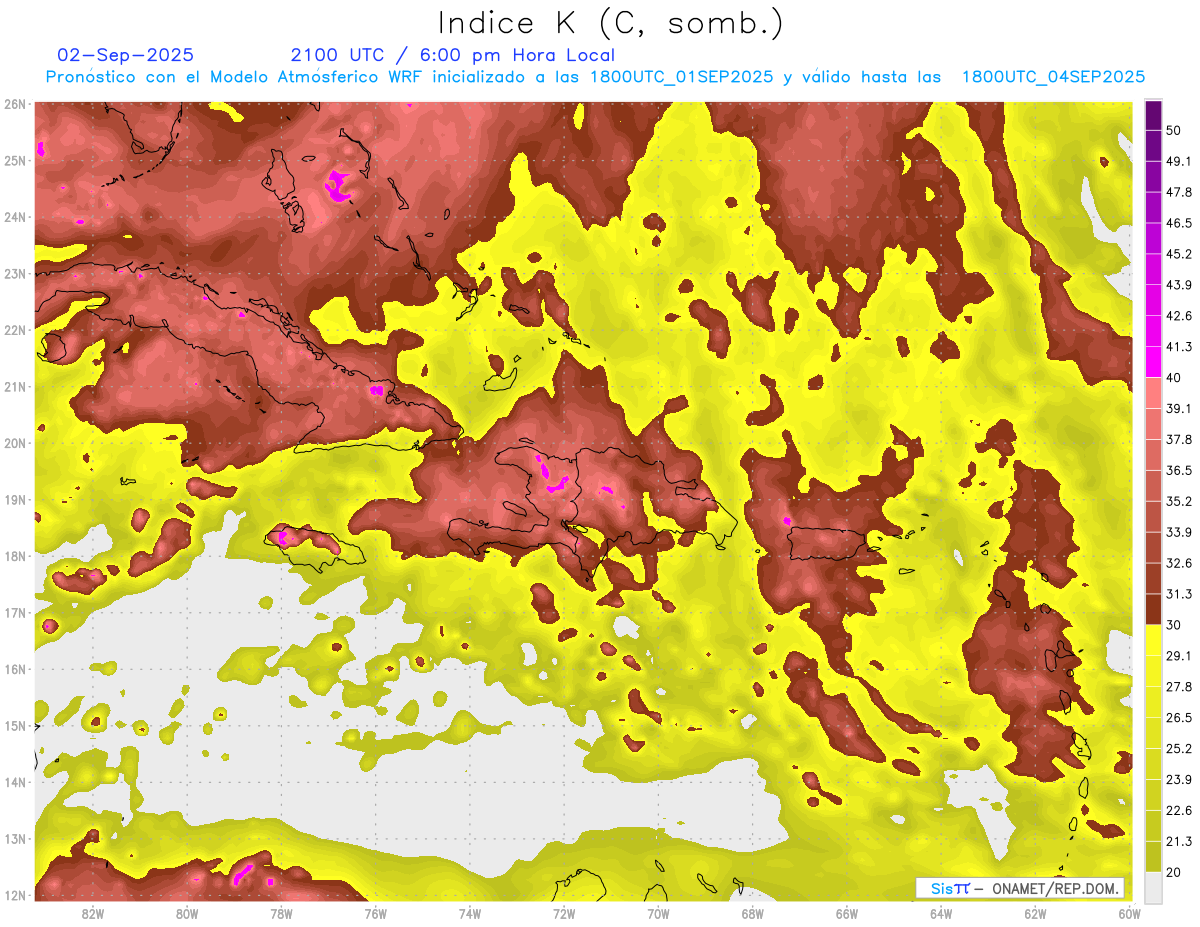Click the colorbar label "40"
The image size is (1200, 927).
pyautogui.click(x=1174, y=377)
